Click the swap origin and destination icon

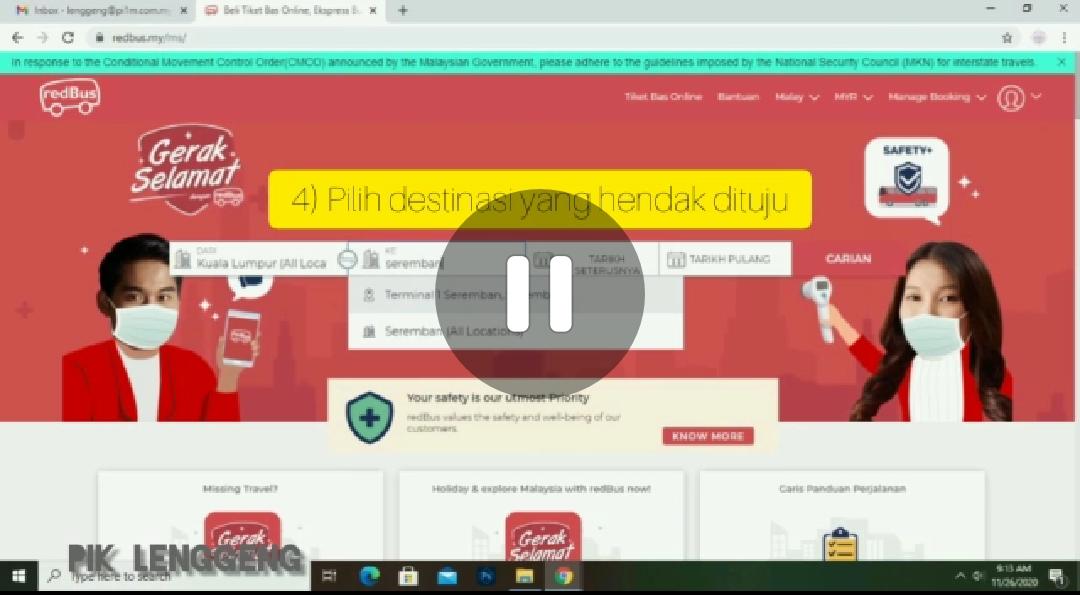[347, 259]
